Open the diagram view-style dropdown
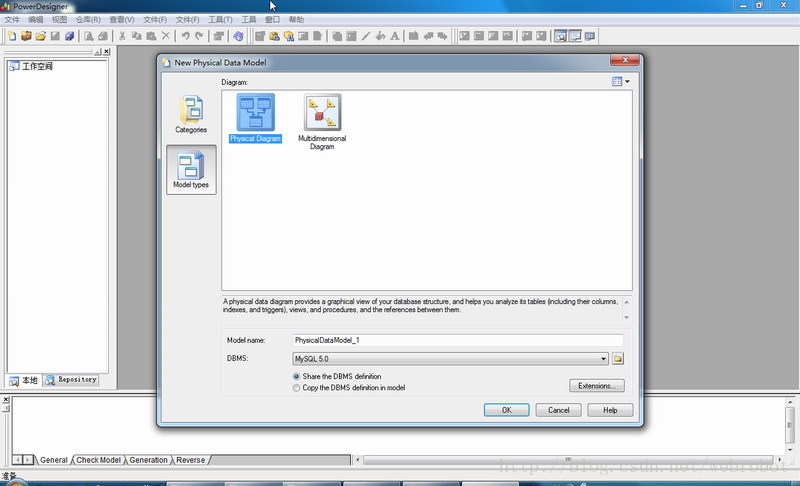Image resolution: width=800 pixels, height=486 pixels. (x=621, y=82)
